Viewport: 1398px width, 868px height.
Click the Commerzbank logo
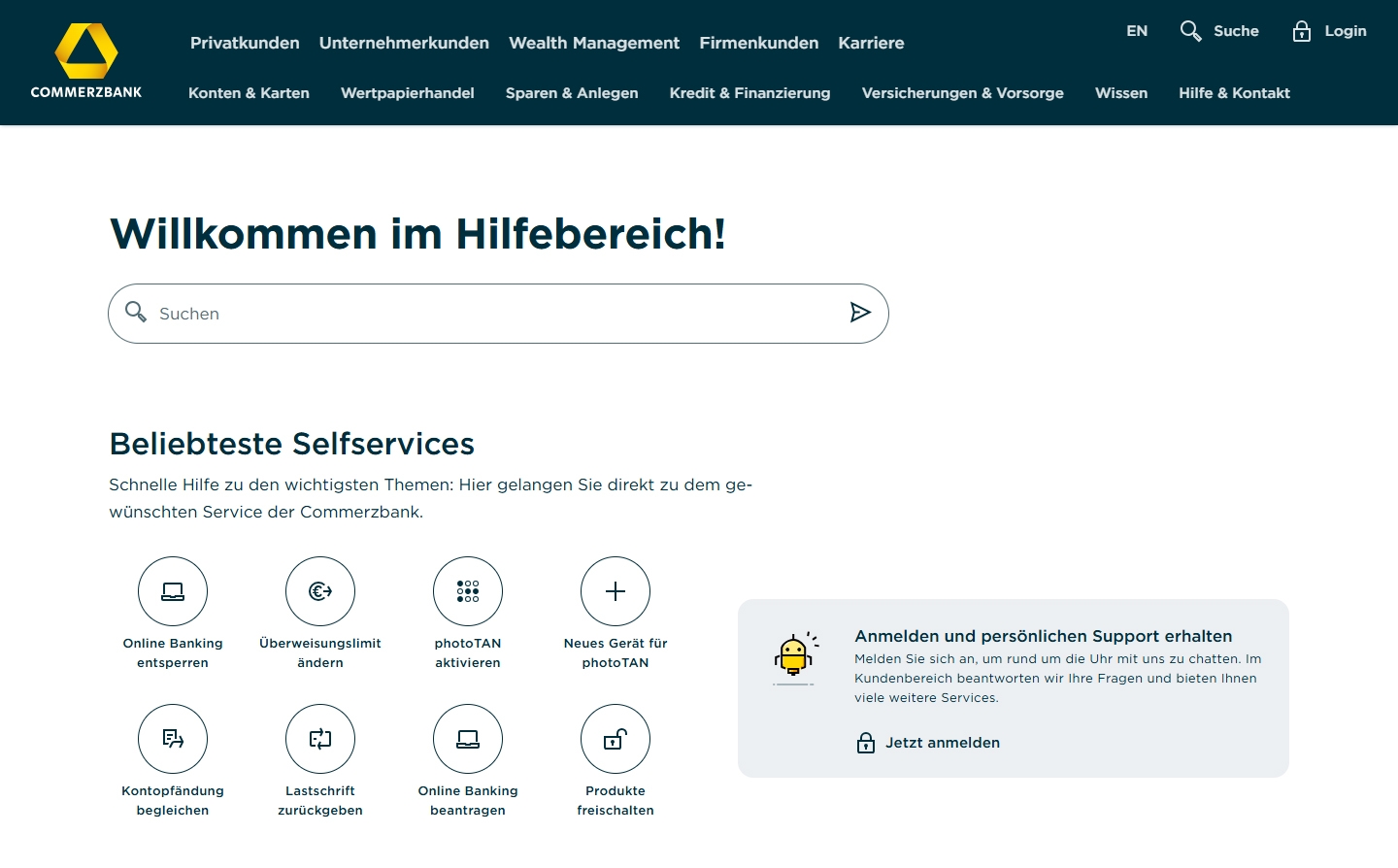coord(86,61)
